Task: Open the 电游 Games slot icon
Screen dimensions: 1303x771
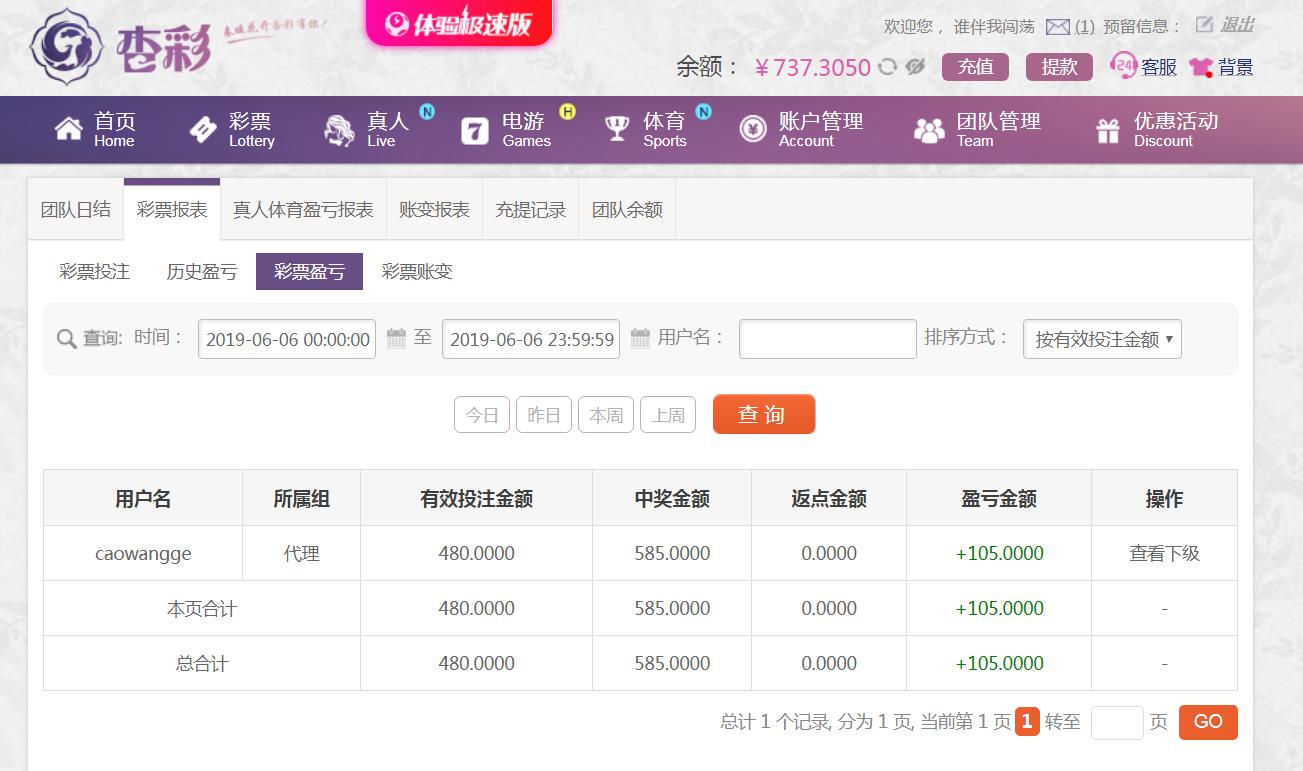Action: click(x=474, y=130)
